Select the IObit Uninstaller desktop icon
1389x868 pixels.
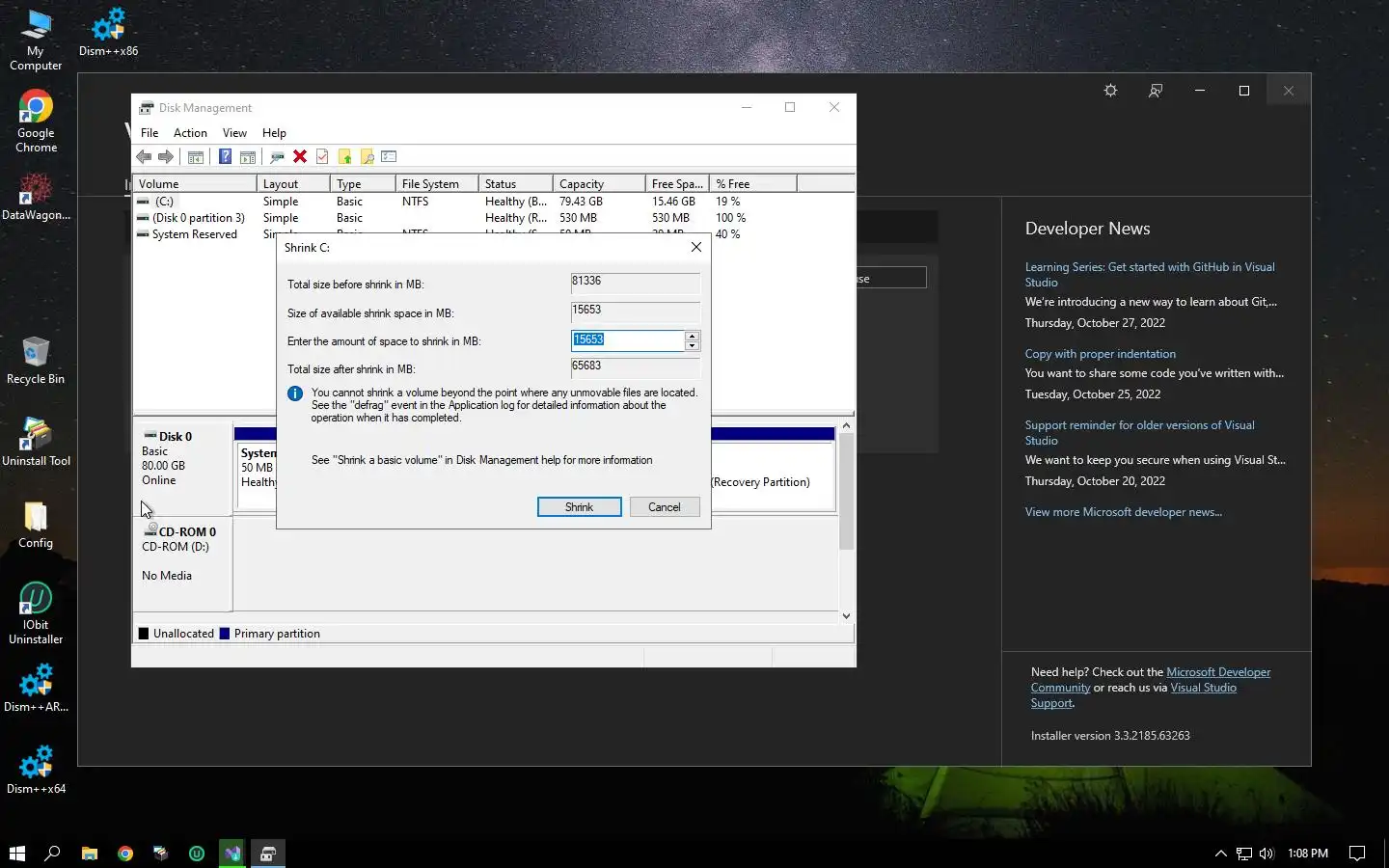36,613
